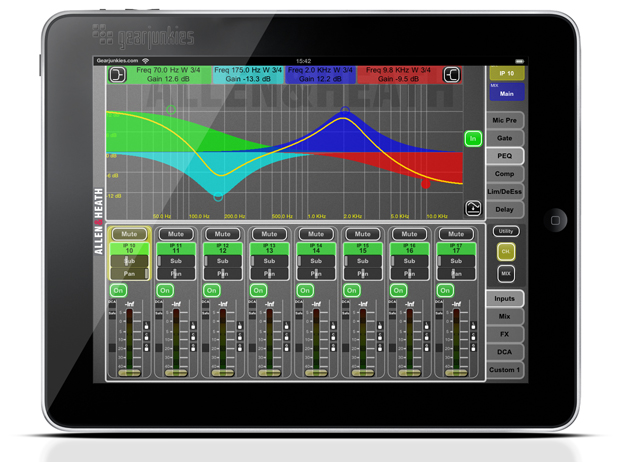
Task: Toggle the On button for channel 14
Action: point(305,290)
